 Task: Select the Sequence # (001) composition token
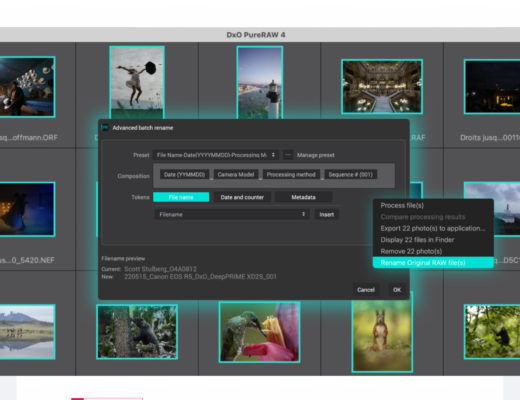click(350, 174)
